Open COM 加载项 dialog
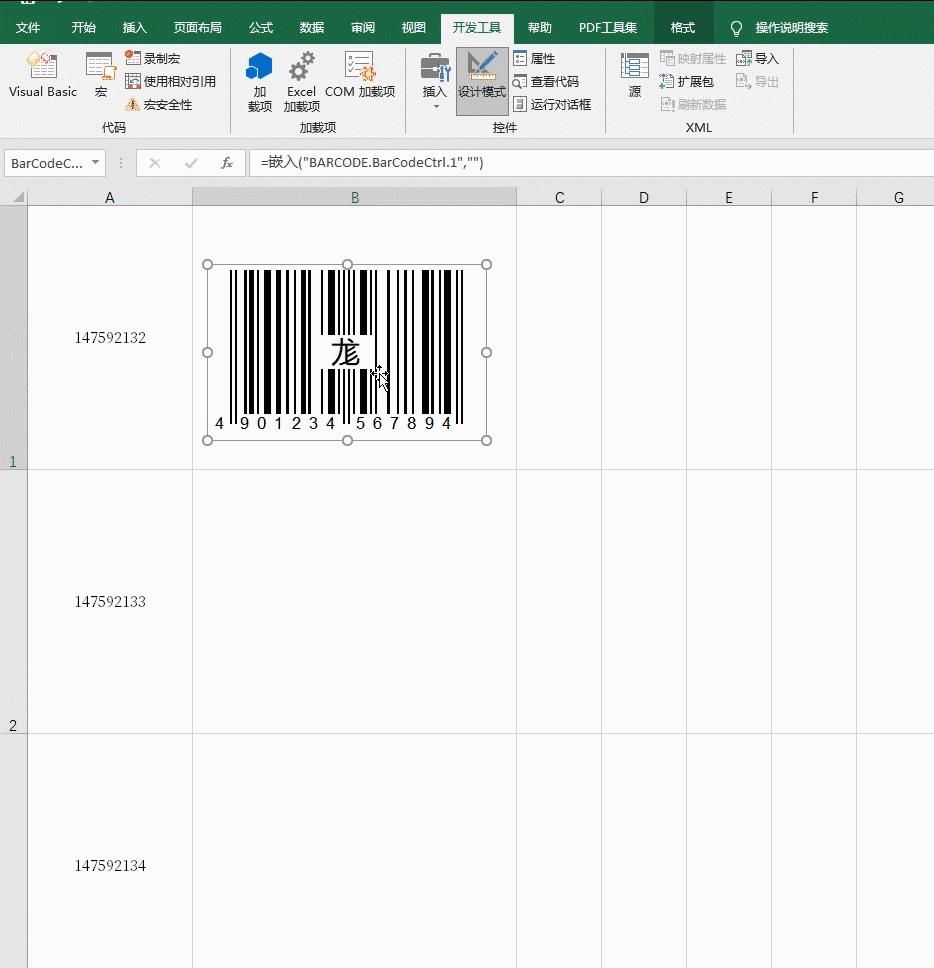Image resolution: width=934 pixels, height=968 pixels. pos(360,75)
